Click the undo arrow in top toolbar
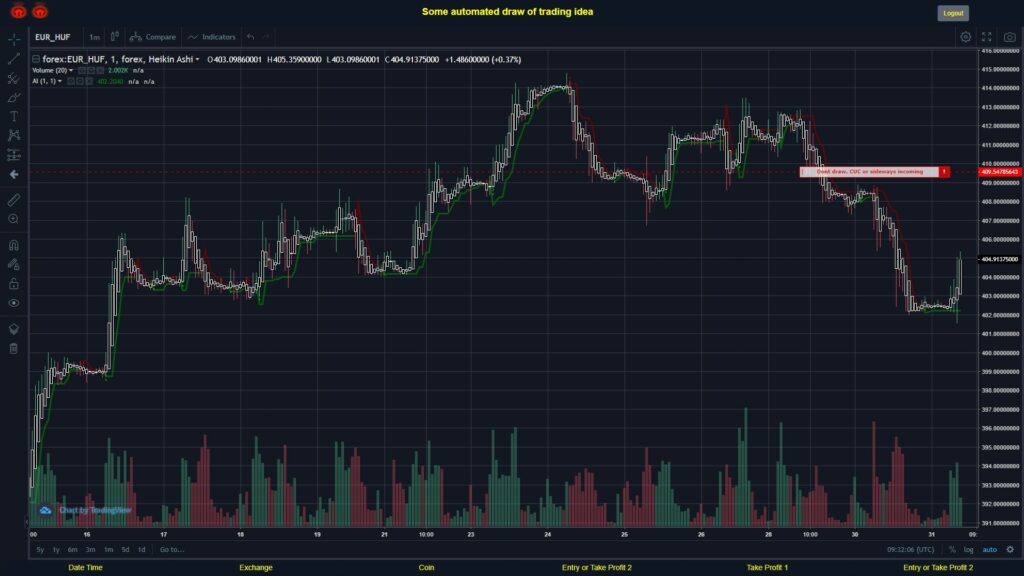 point(251,37)
